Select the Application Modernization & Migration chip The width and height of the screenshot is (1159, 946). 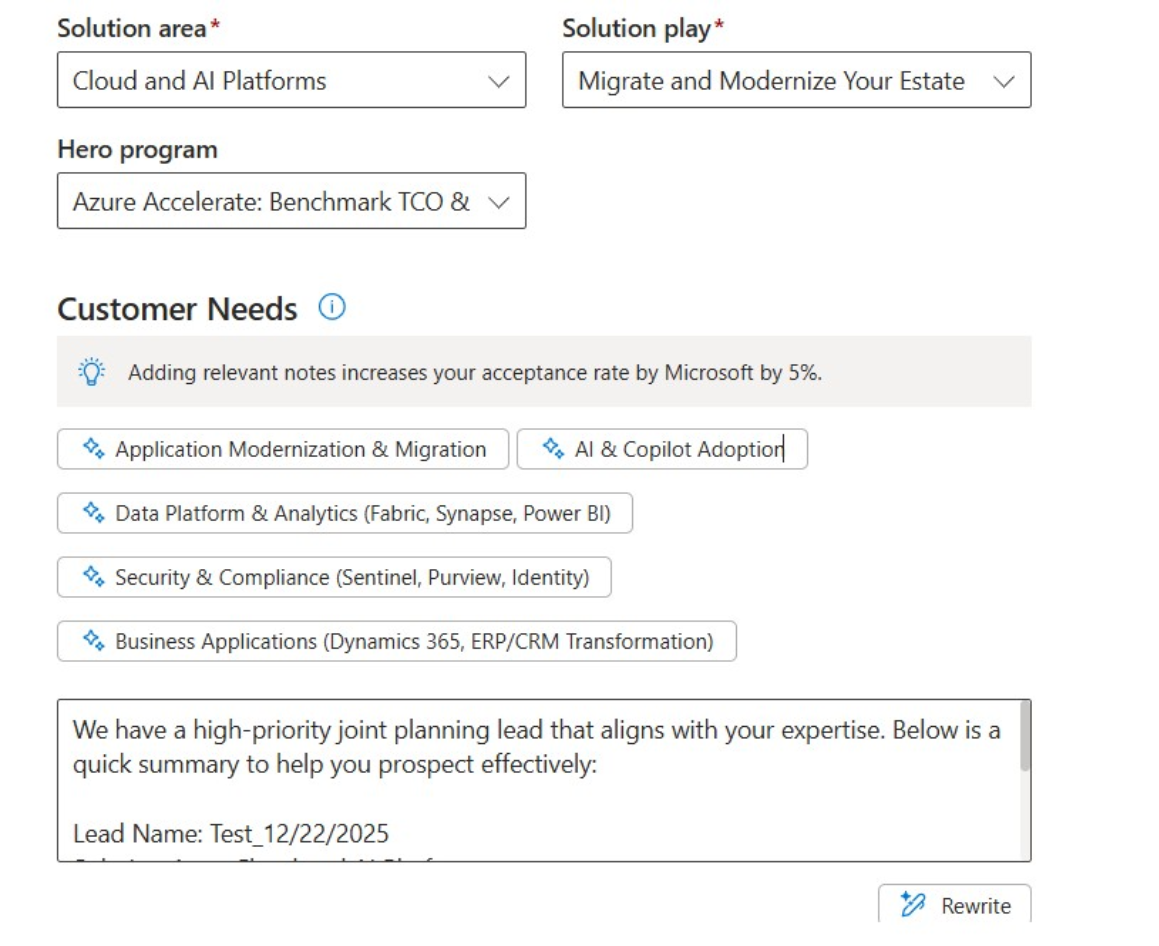283,449
